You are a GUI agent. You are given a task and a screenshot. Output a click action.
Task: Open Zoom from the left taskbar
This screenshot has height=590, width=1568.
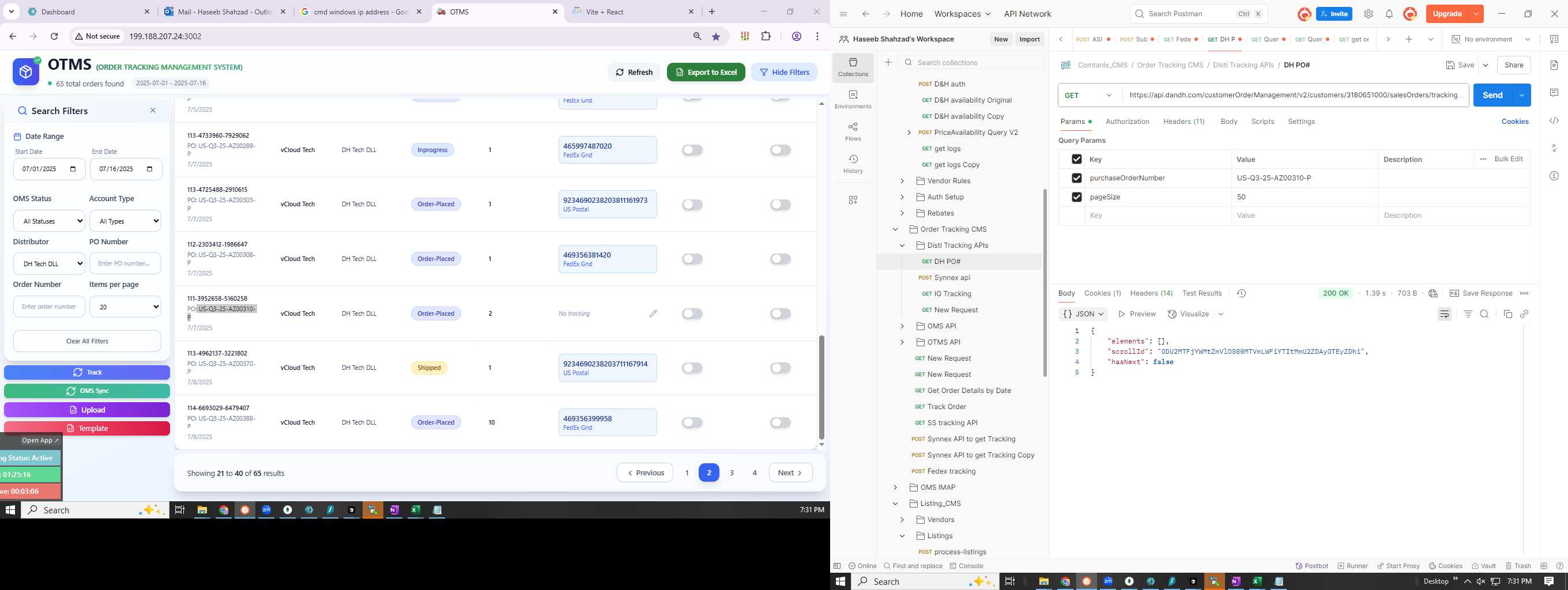pos(266,510)
